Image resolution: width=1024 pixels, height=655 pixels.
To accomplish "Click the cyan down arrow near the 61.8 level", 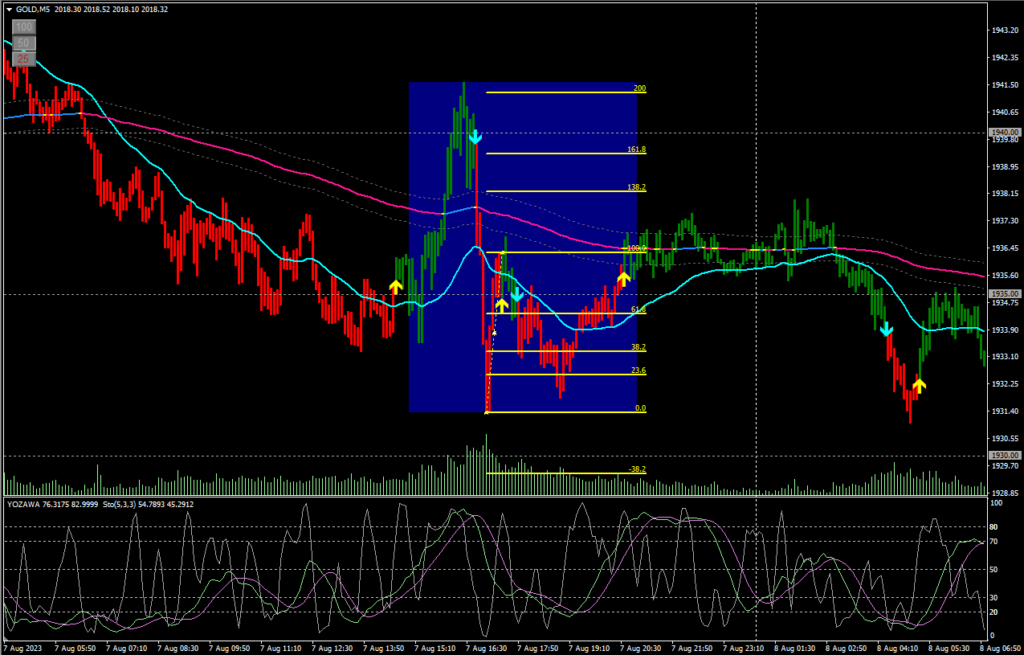I will click(517, 294).
